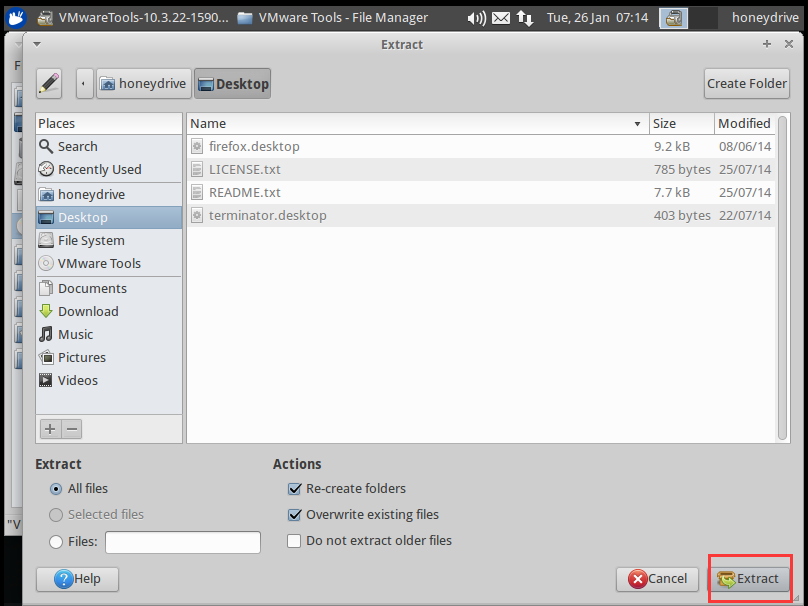Select Desktop in Places sidebar

point(109,217)
